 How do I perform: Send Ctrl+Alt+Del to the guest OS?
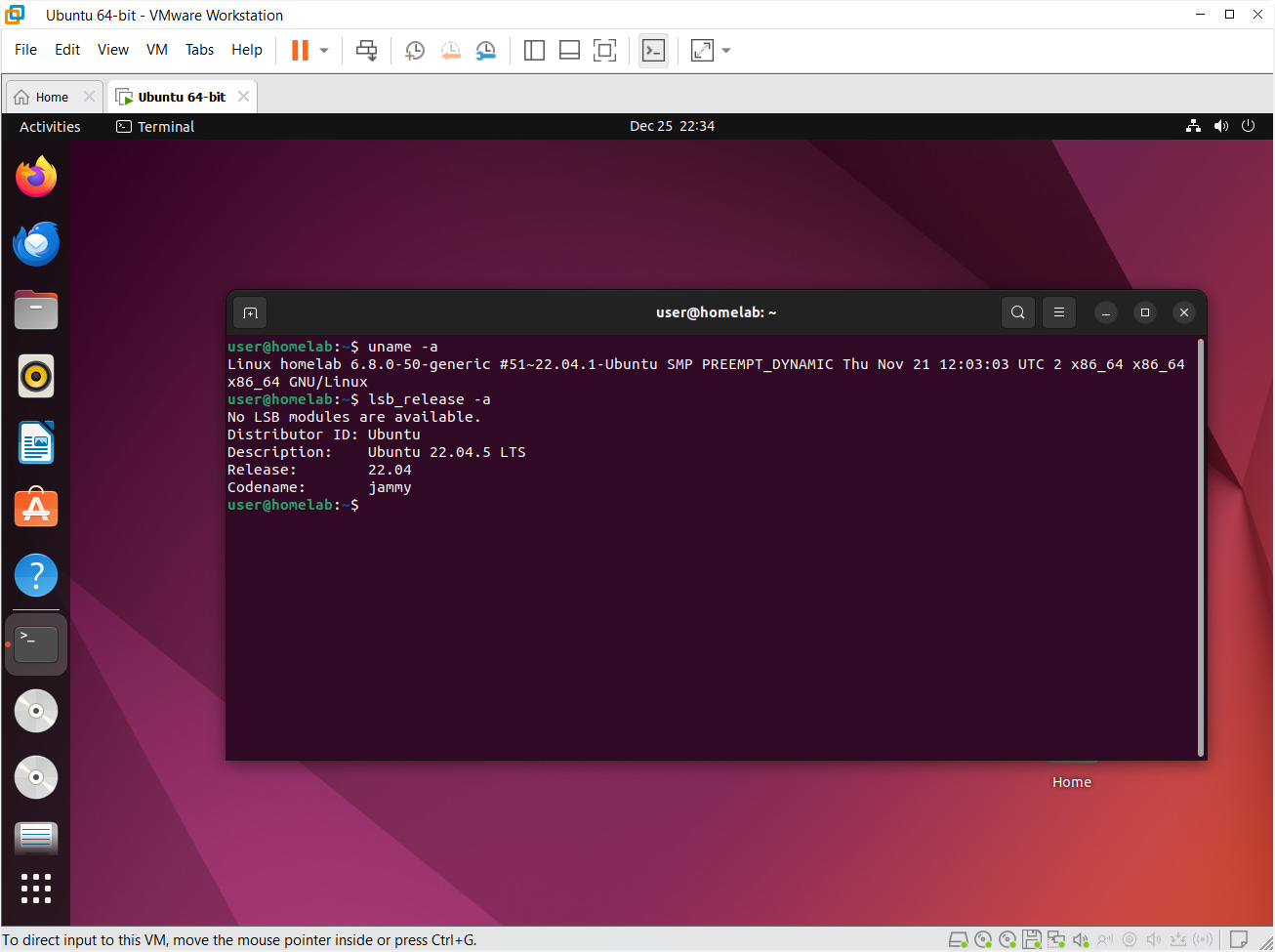[x=366, y=50]
